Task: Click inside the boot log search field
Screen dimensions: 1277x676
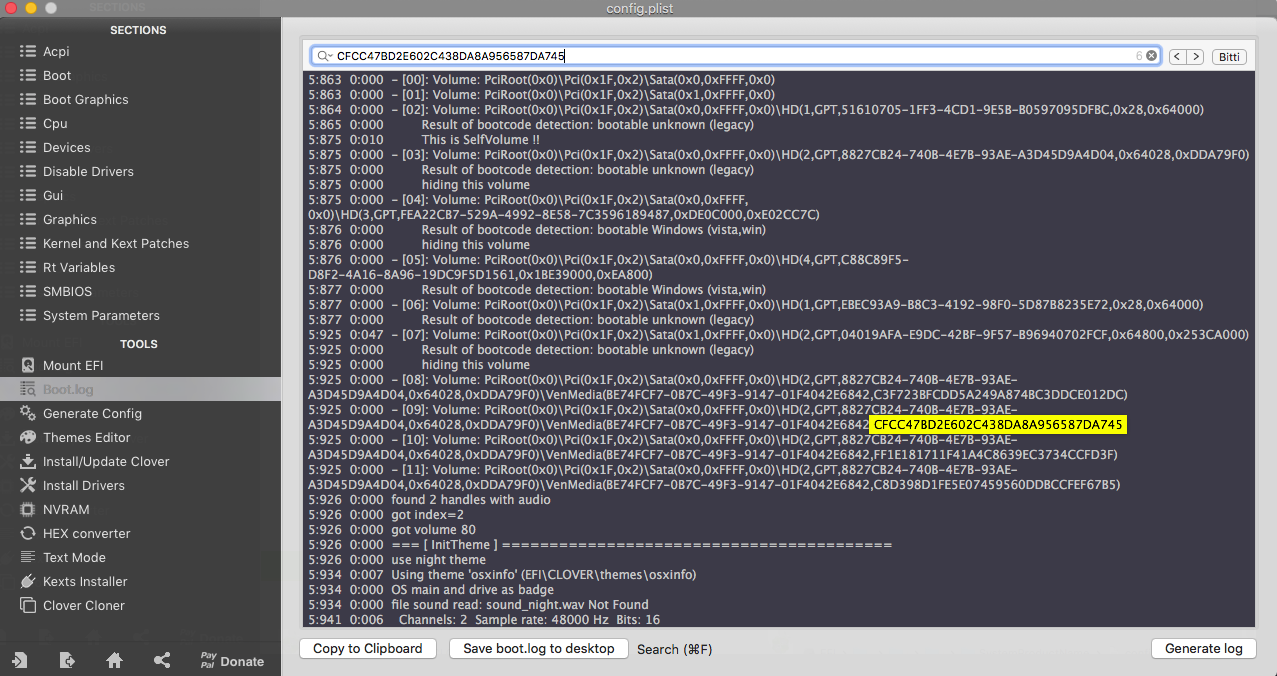Action: tap(730, 56)
